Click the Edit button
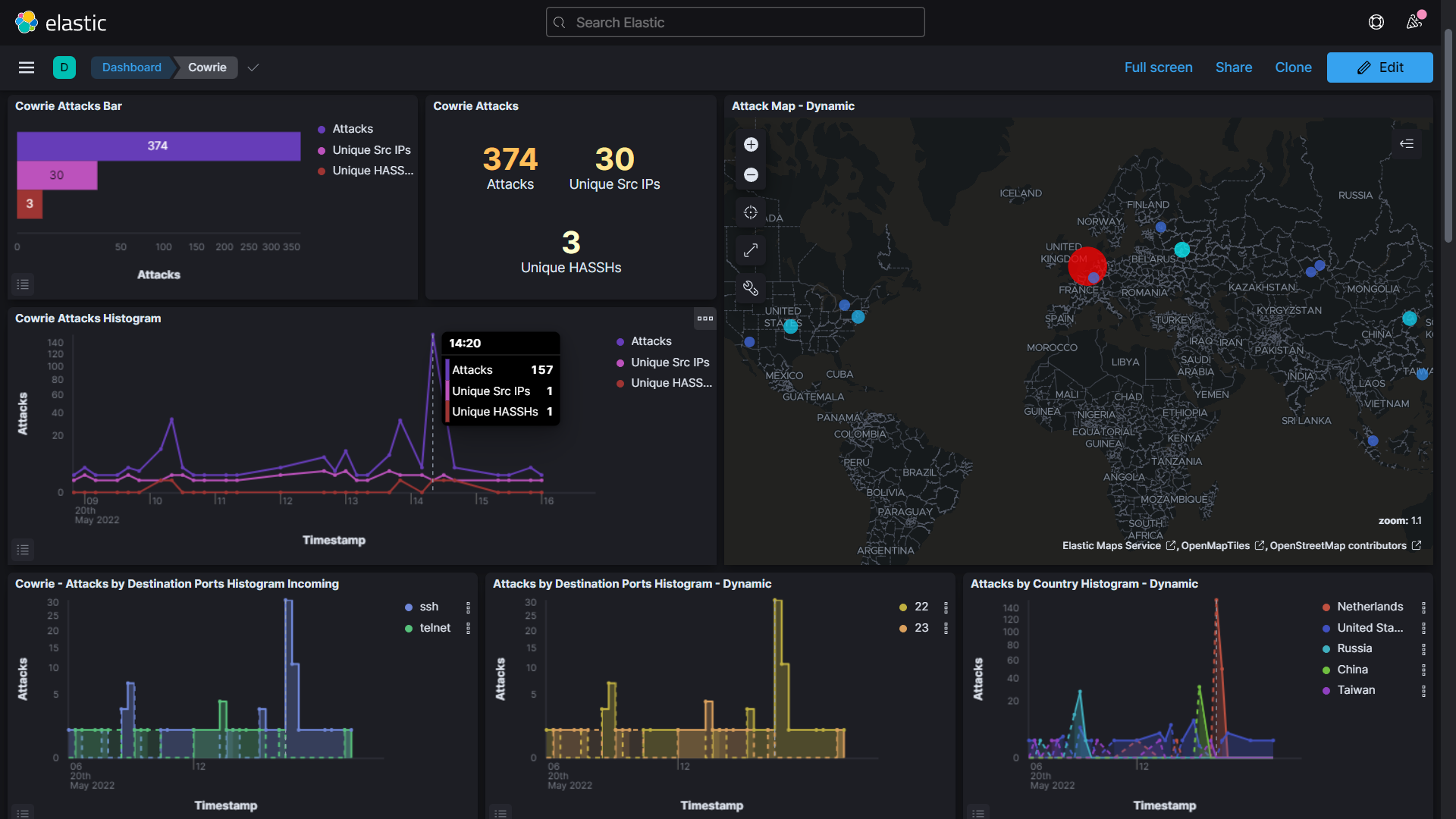Image resolution: width=1456 pixels, height=819 pixels. click(1379, 67)
